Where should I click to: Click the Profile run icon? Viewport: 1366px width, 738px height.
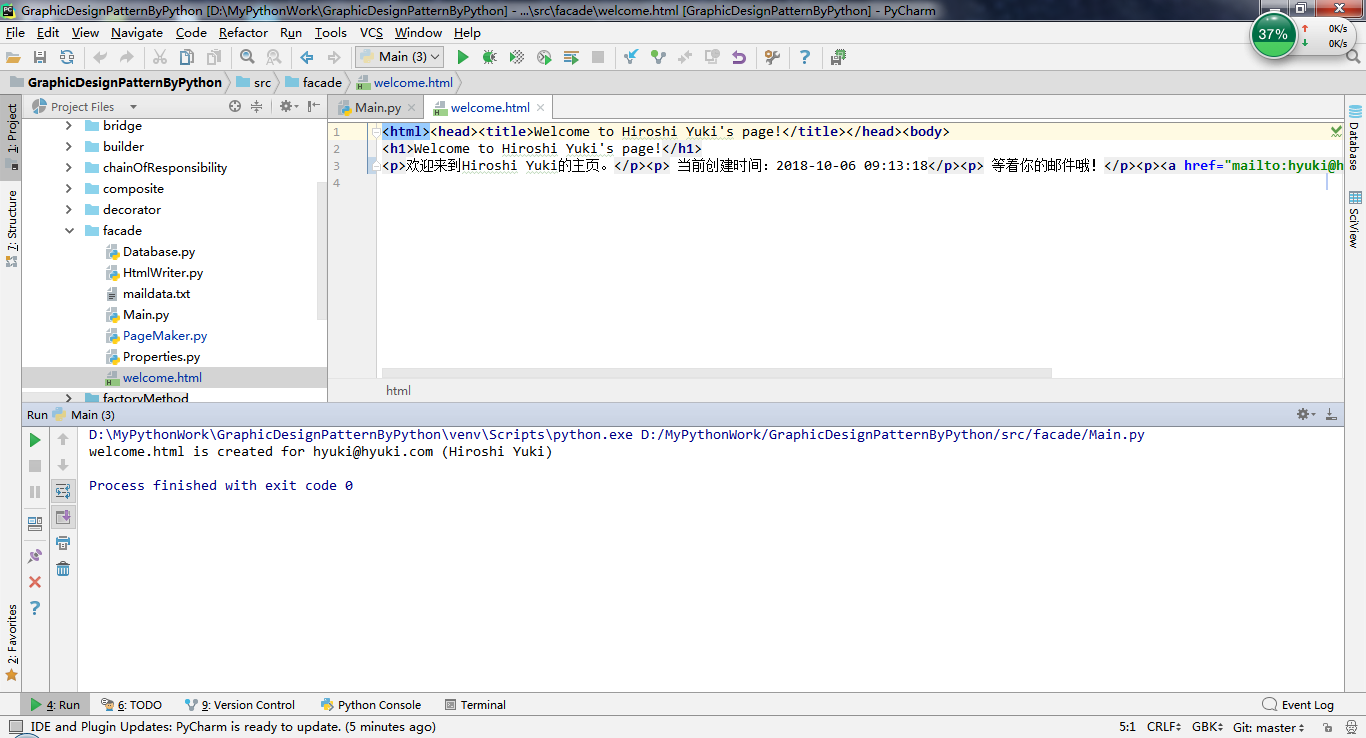pyautogui.click(x=544, y=57)
